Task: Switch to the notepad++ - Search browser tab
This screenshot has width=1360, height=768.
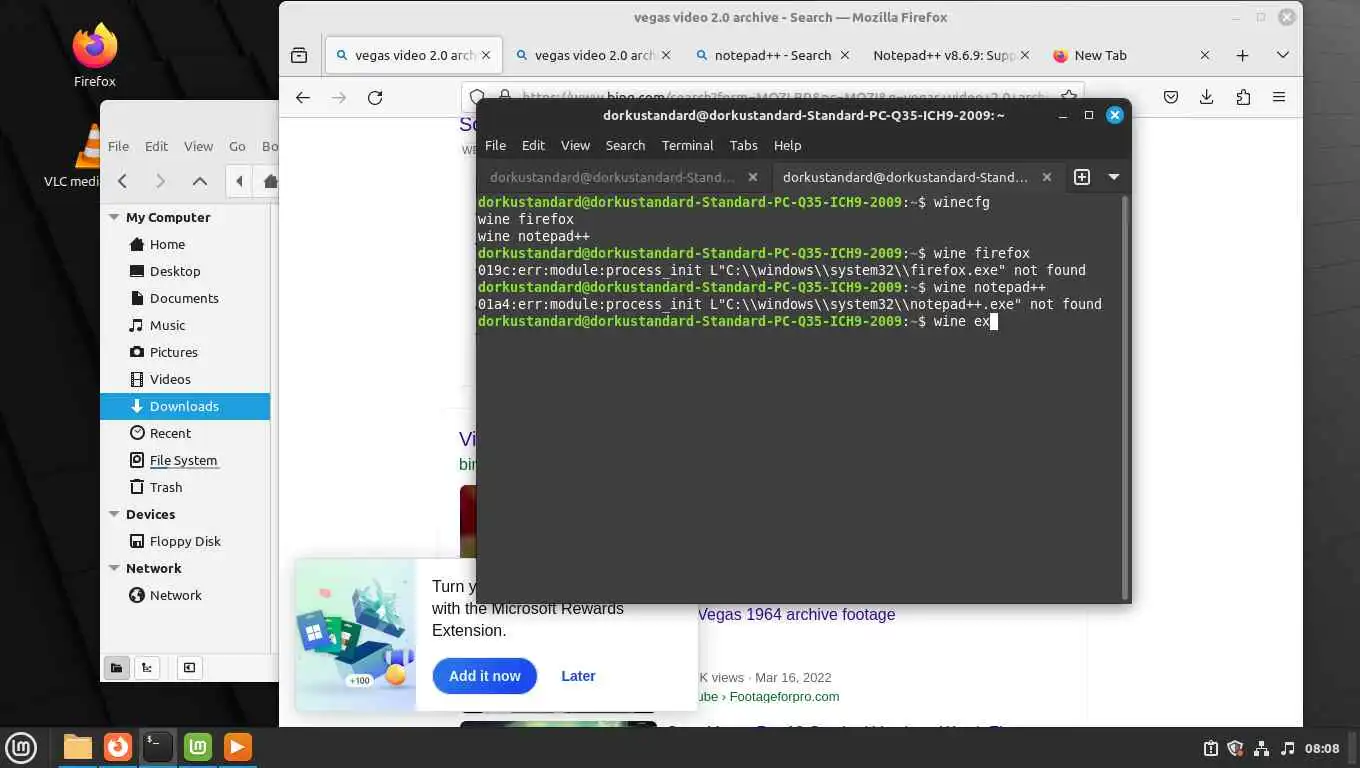Action: tap(773, 55)
